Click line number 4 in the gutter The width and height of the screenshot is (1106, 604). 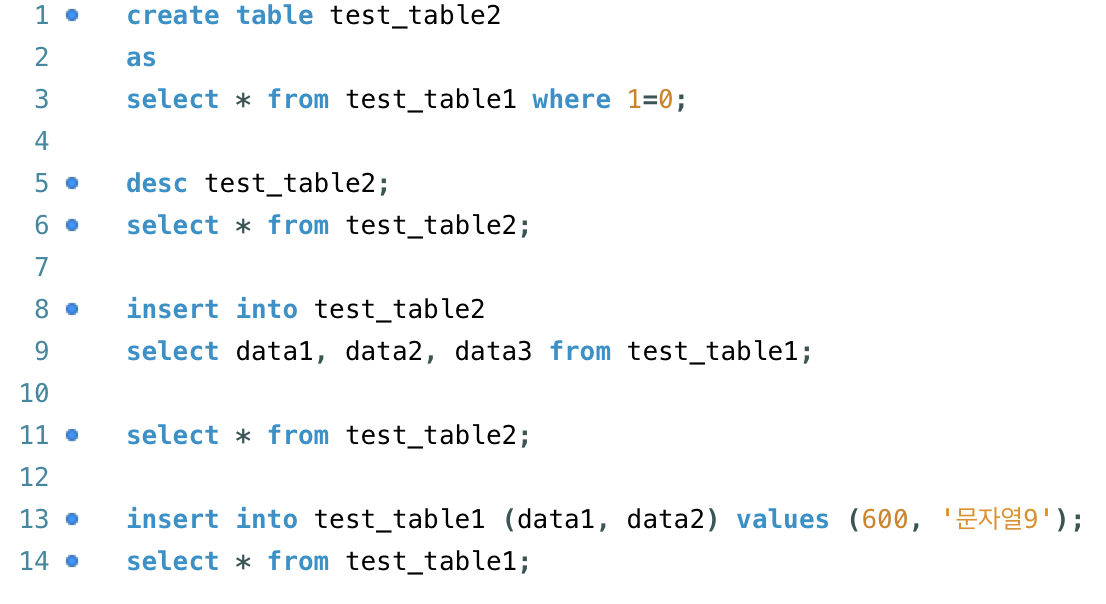pos(42,141)
